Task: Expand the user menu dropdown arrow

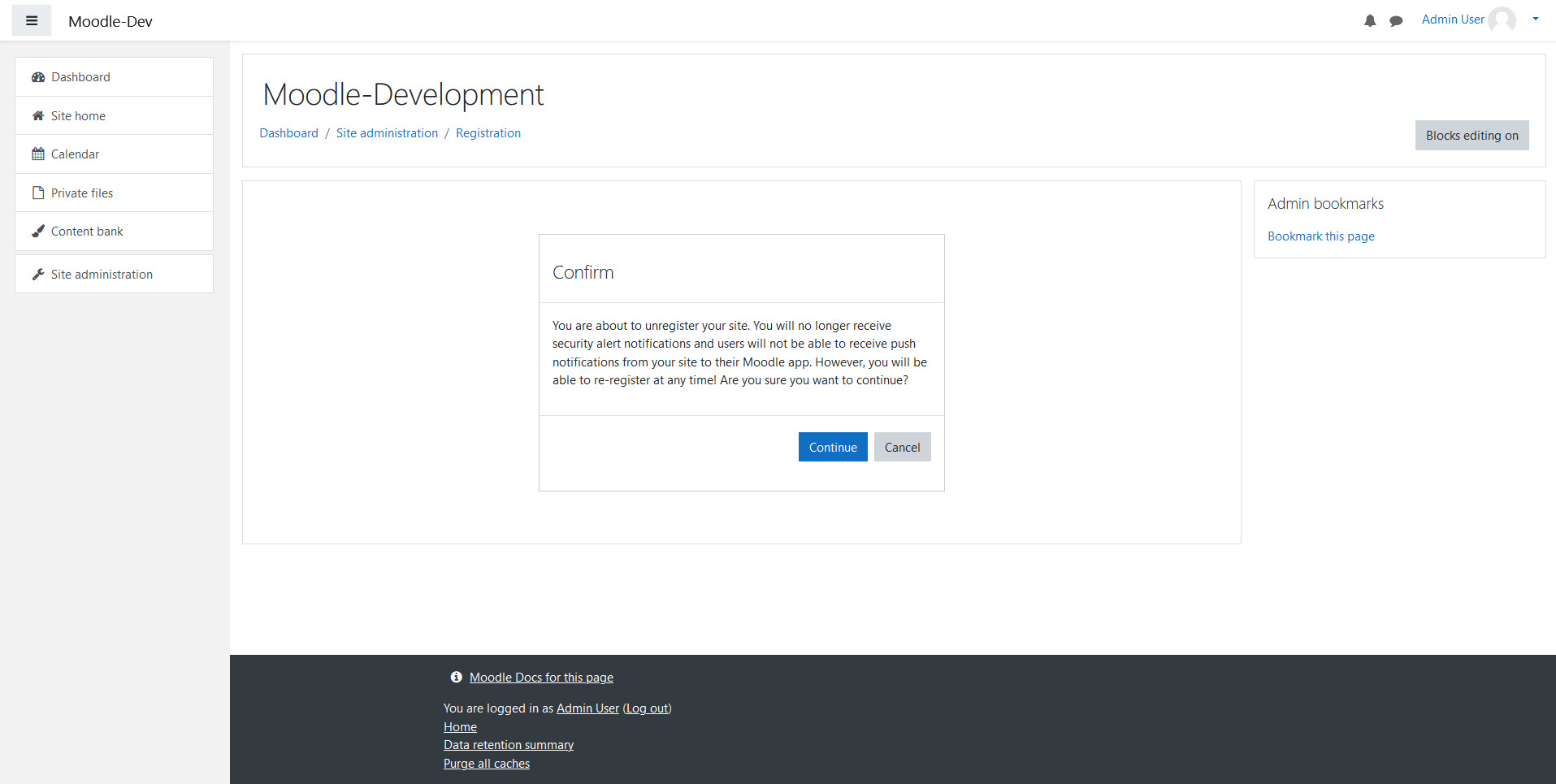Action: [1536, 19]
